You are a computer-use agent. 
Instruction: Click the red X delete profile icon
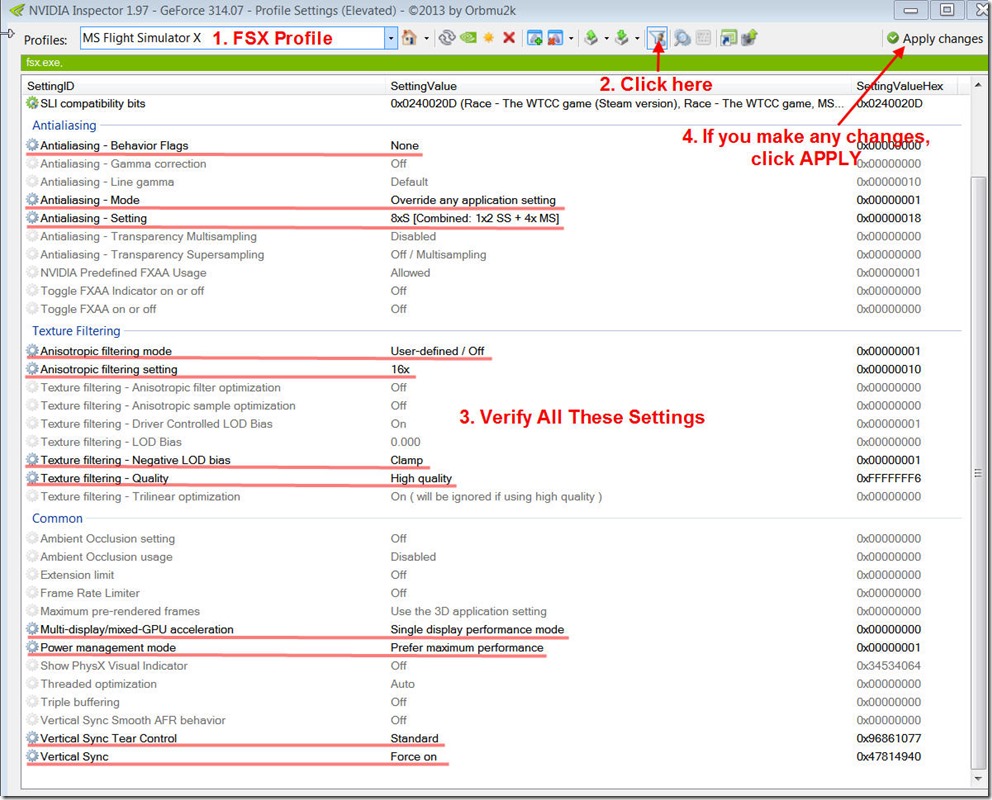(x=509, y=38)
